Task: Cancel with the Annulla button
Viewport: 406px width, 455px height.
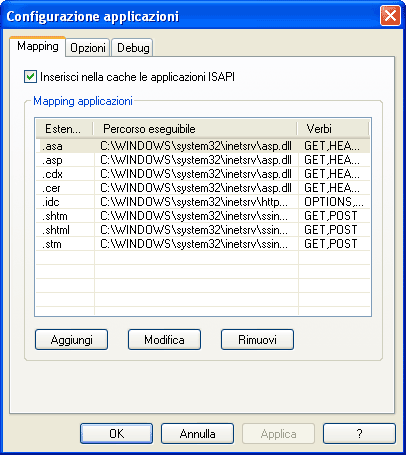Action: (197, 434)
